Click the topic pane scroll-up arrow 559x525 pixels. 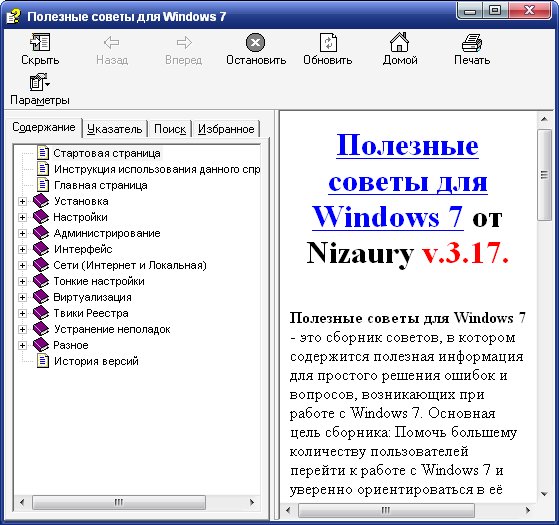click(x=544, y=119)
